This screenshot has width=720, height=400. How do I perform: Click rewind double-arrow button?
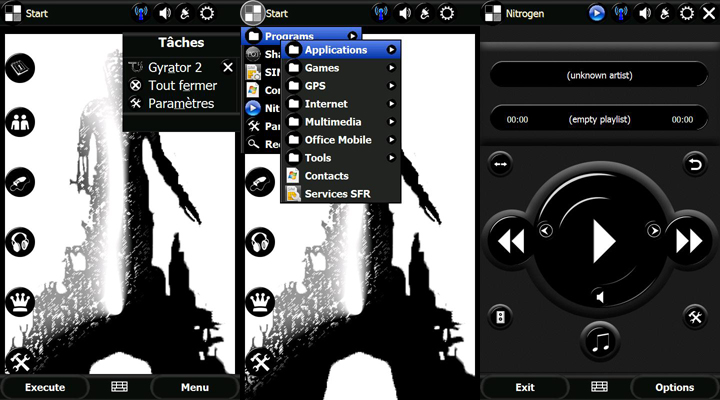[509, 241]
